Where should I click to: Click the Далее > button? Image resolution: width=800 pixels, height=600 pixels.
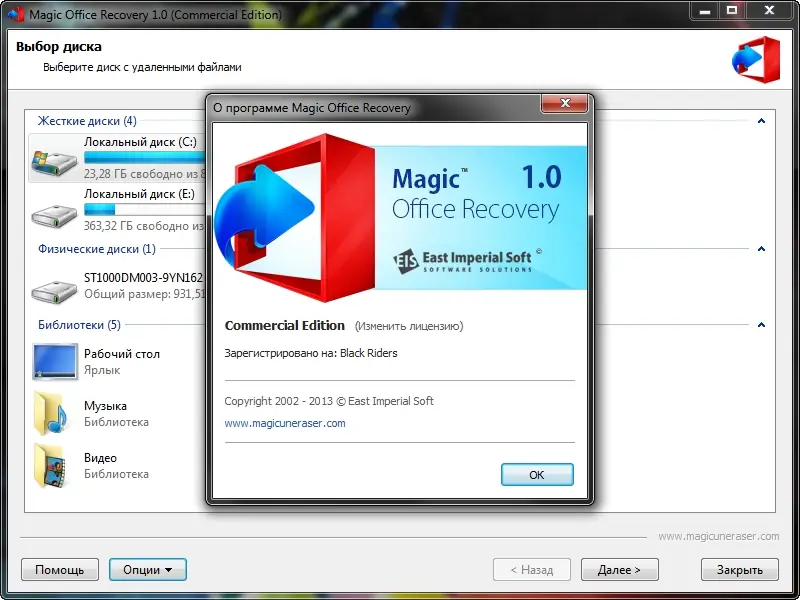coord(619,569)
